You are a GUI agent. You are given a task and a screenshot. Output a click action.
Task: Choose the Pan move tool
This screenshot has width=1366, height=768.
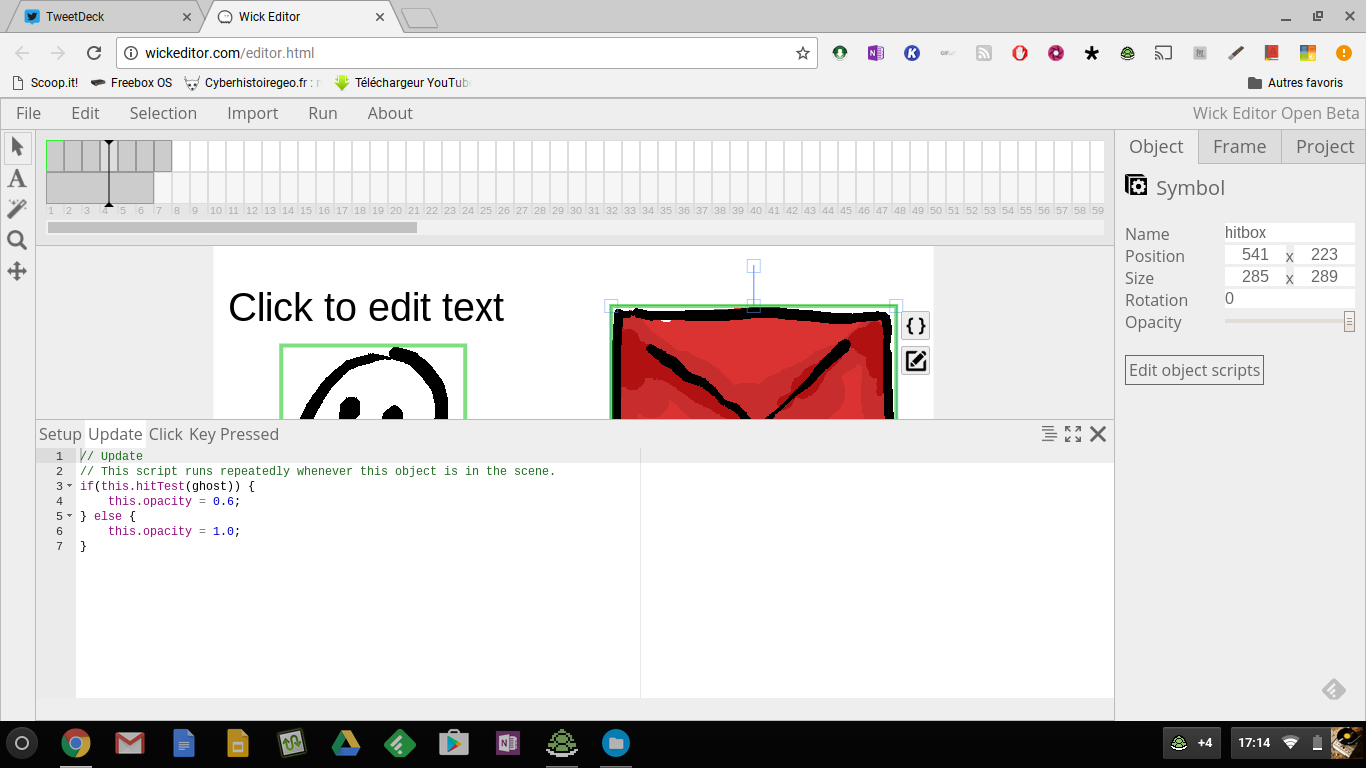tap(17, 271)
